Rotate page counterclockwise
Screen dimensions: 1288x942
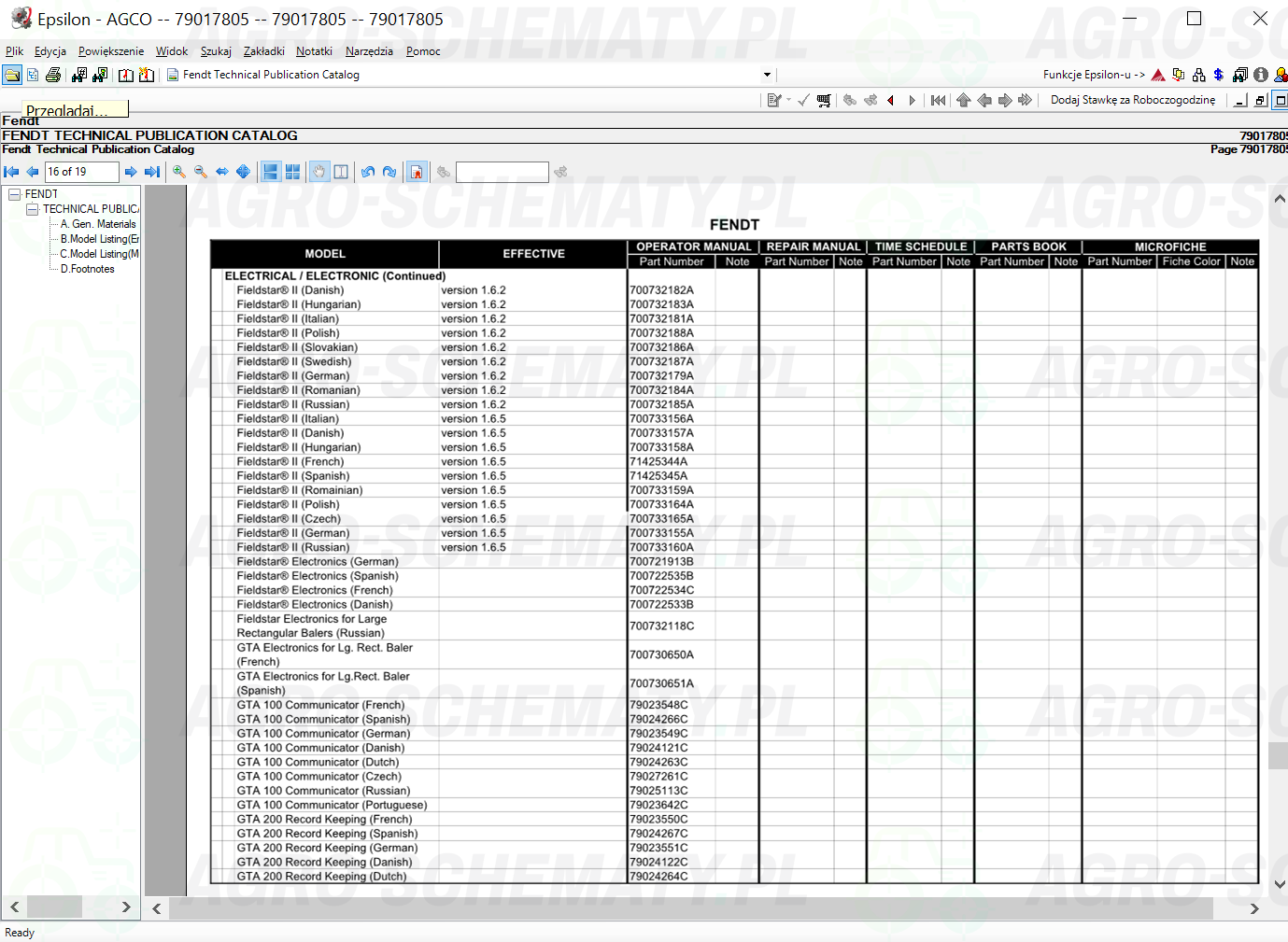click(368, 172)
